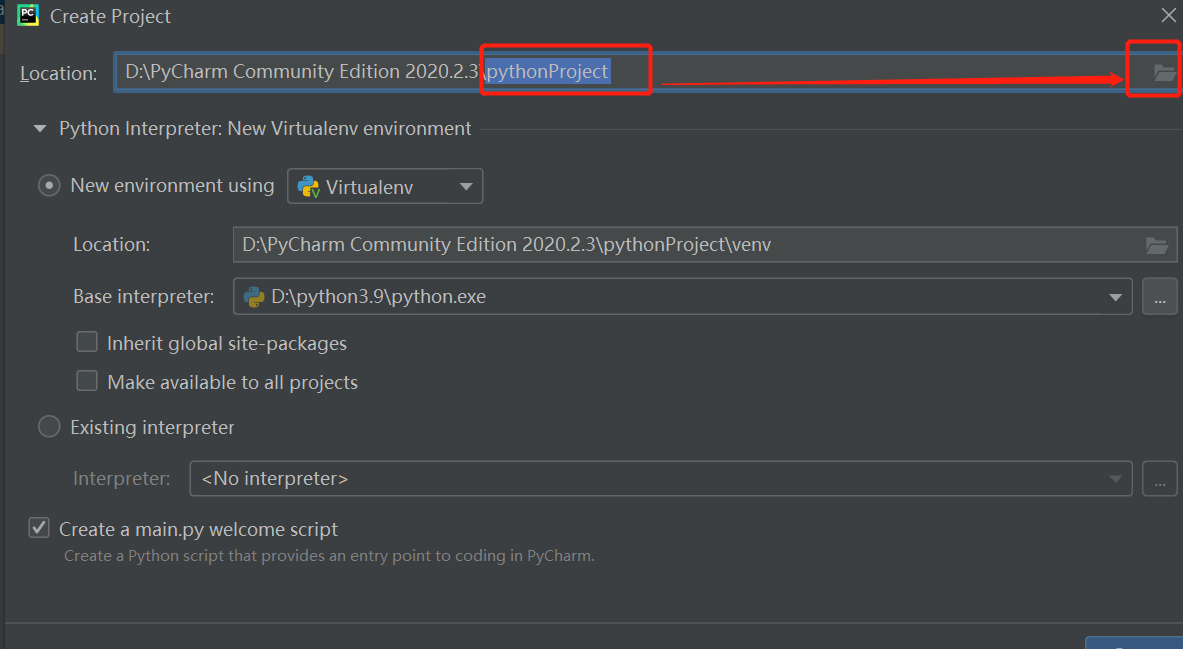This screenshot has height=649, width=1183.
Task: Select Existing interpreter radio button
Action: [49, 427]
